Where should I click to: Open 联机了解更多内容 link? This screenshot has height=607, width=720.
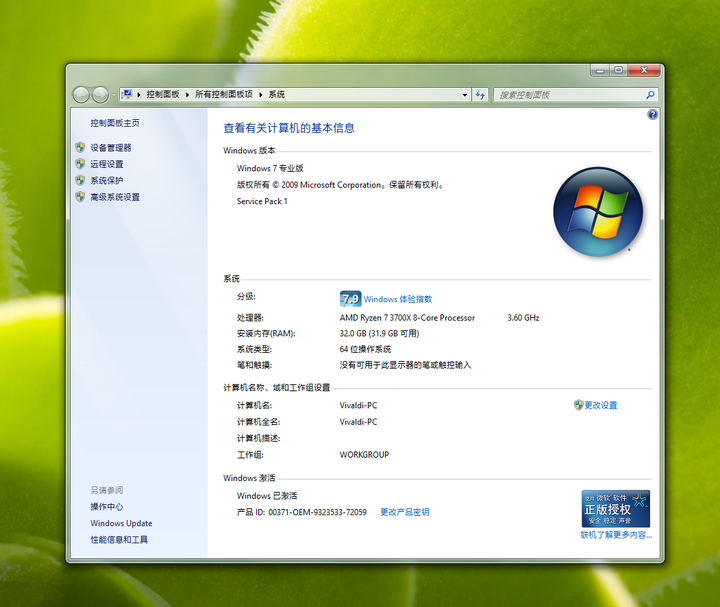click(616, 535)
